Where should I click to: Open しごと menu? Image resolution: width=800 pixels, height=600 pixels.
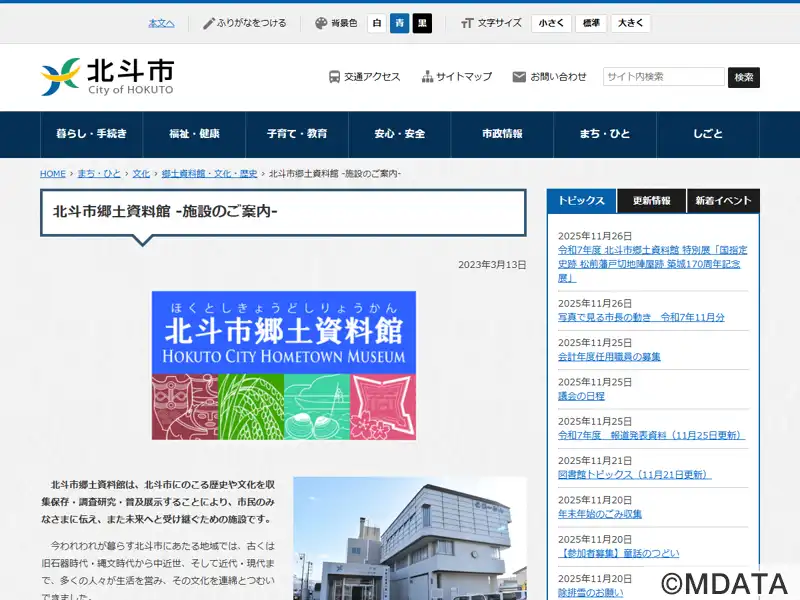708,134
